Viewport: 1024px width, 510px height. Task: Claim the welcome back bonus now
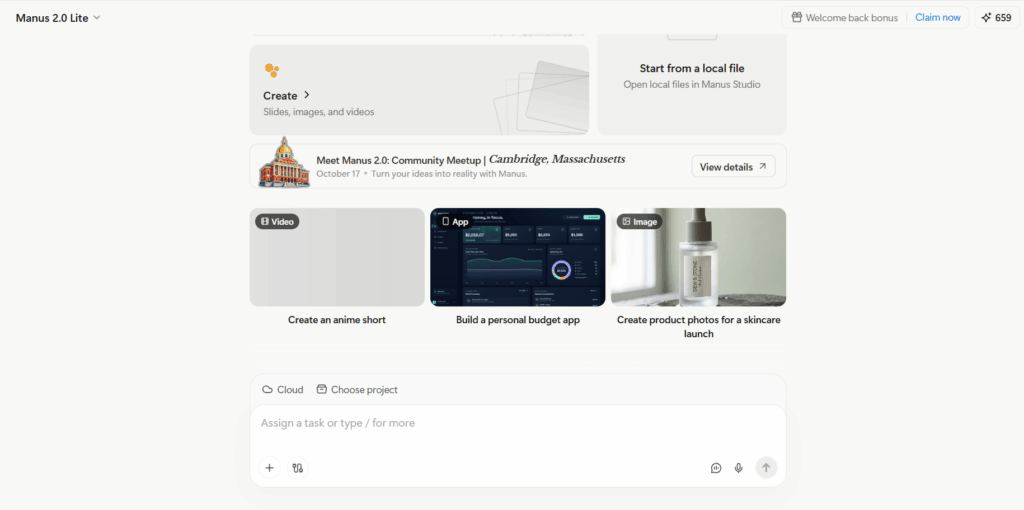(x=938, y=18)
